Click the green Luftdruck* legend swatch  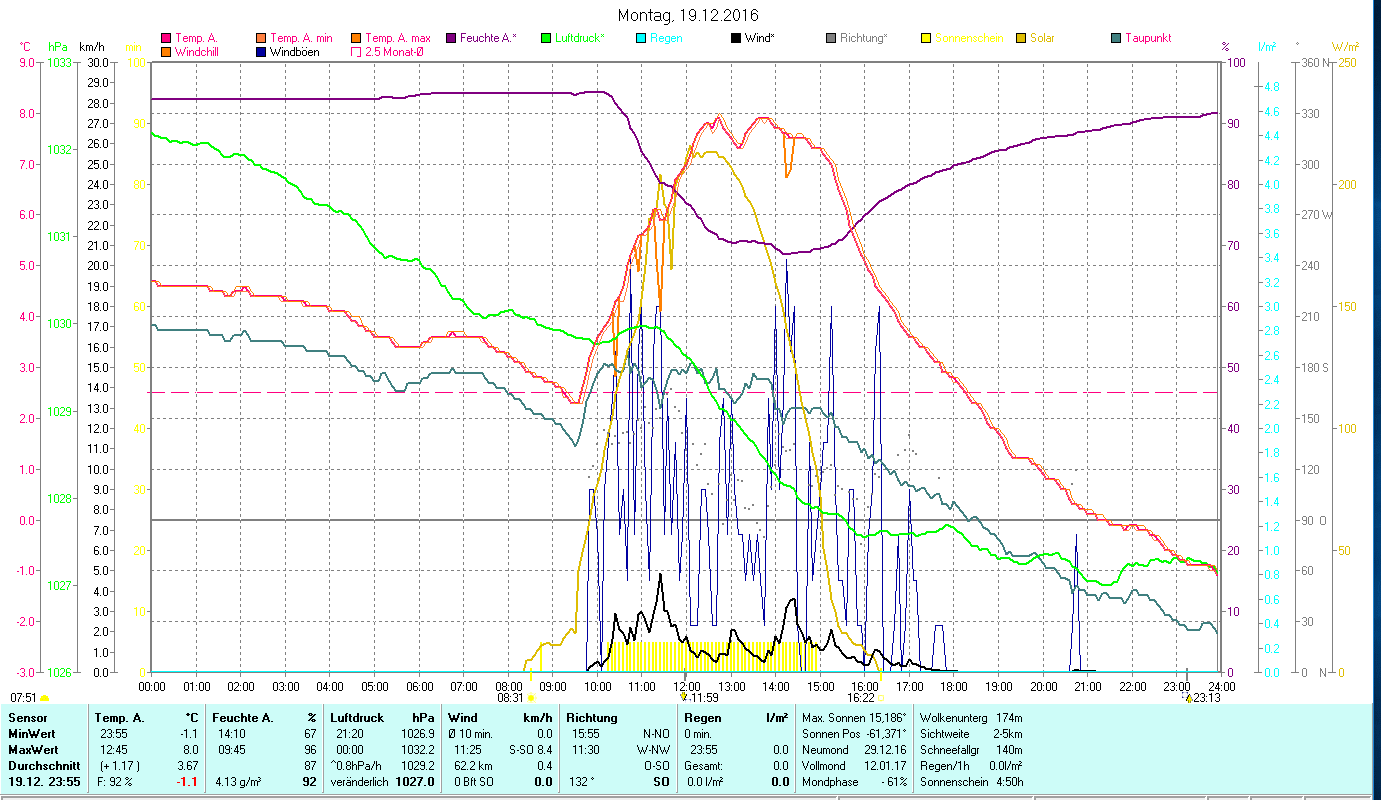coord(546,38)
